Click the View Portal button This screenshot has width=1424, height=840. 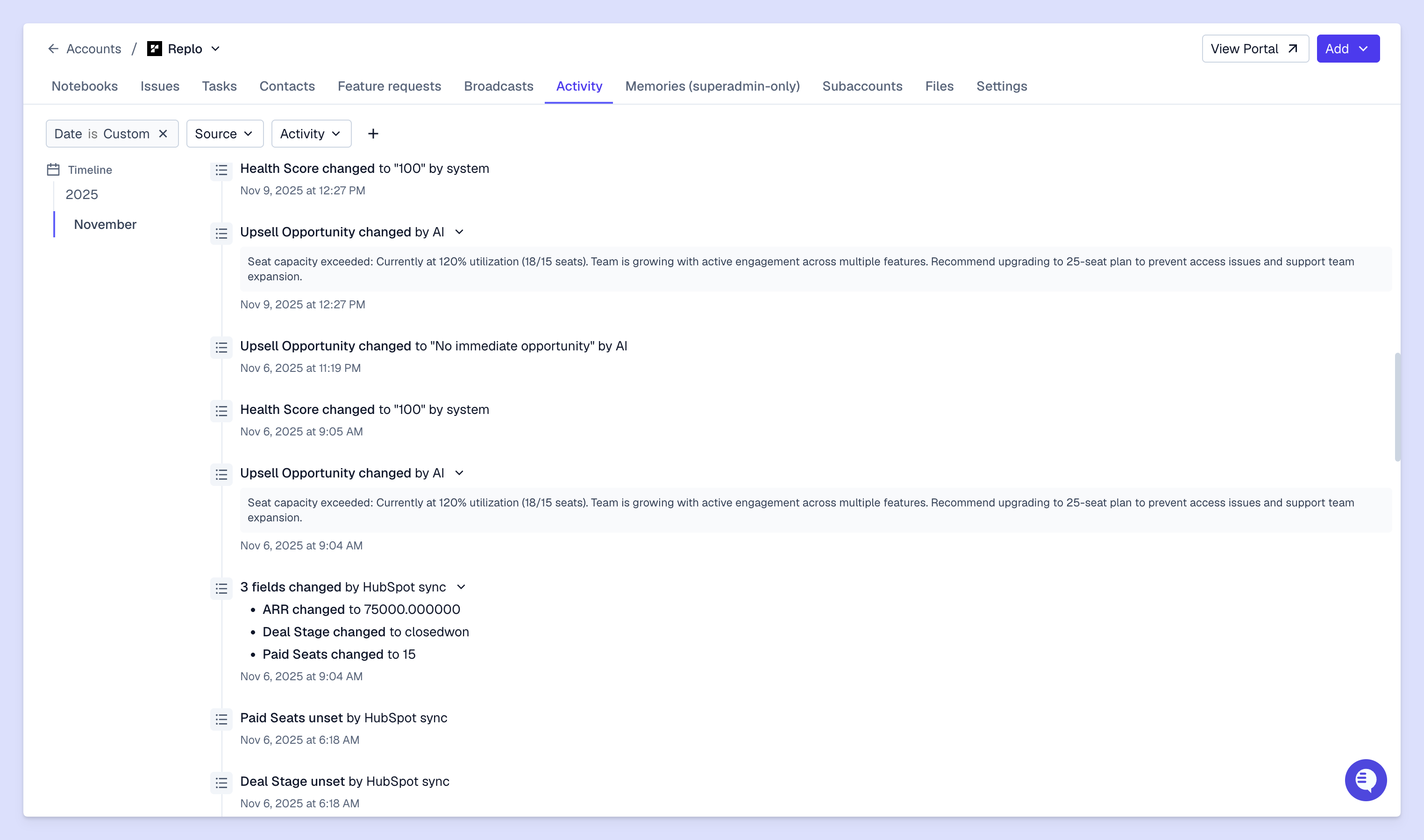(x=1254, y=49)
